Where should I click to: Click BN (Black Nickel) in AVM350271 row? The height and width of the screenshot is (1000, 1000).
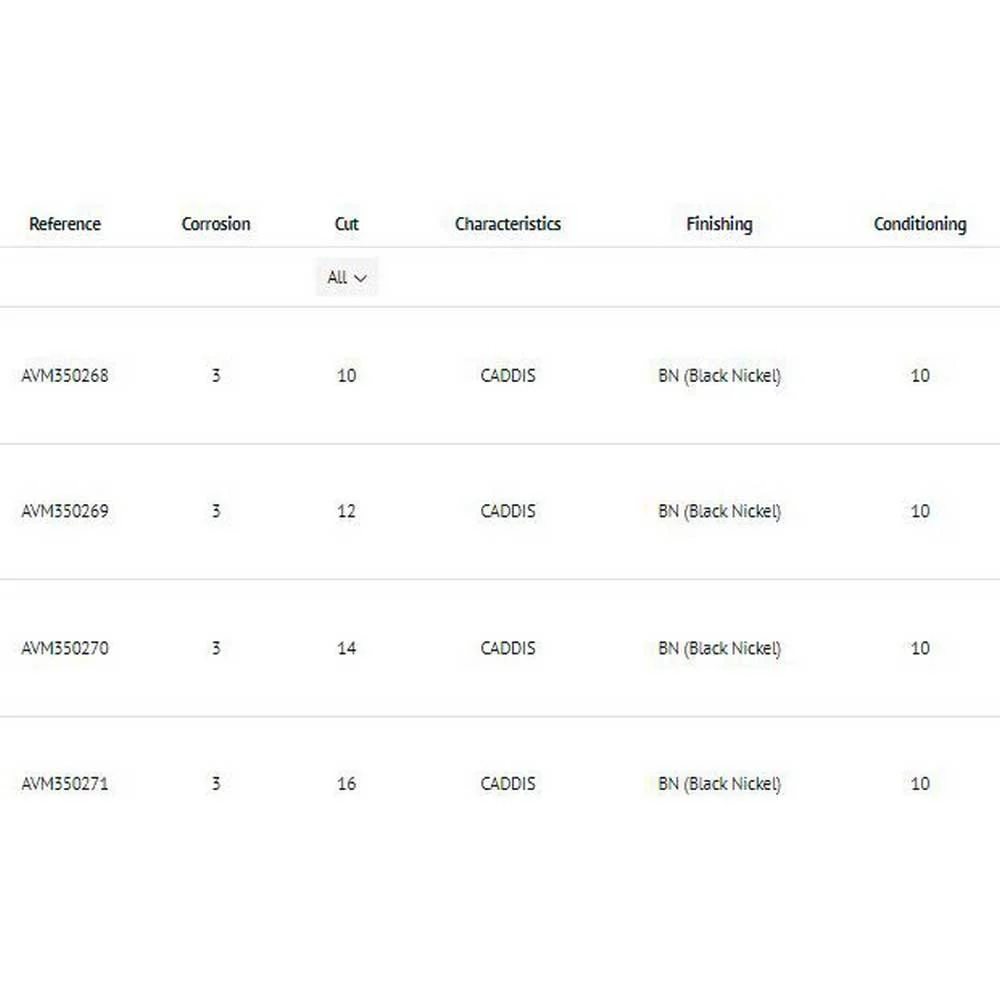point(719,784)
